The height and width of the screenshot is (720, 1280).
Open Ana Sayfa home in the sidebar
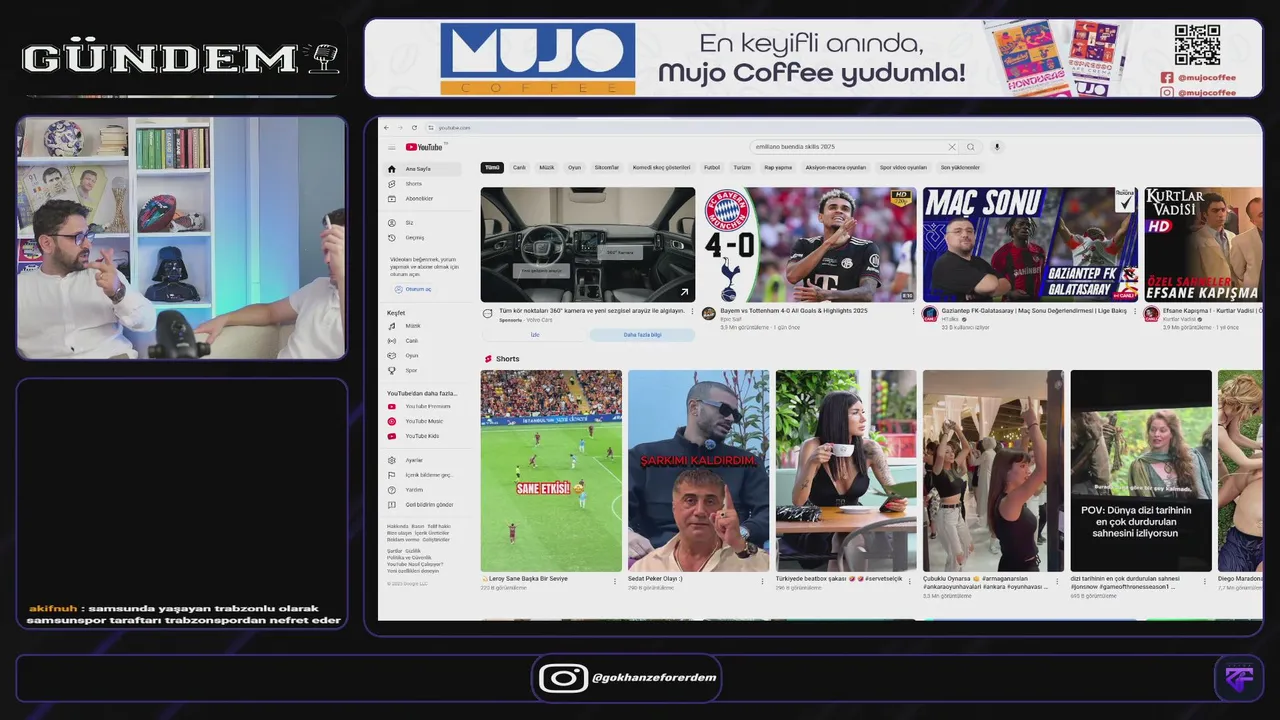coord(424,169)
